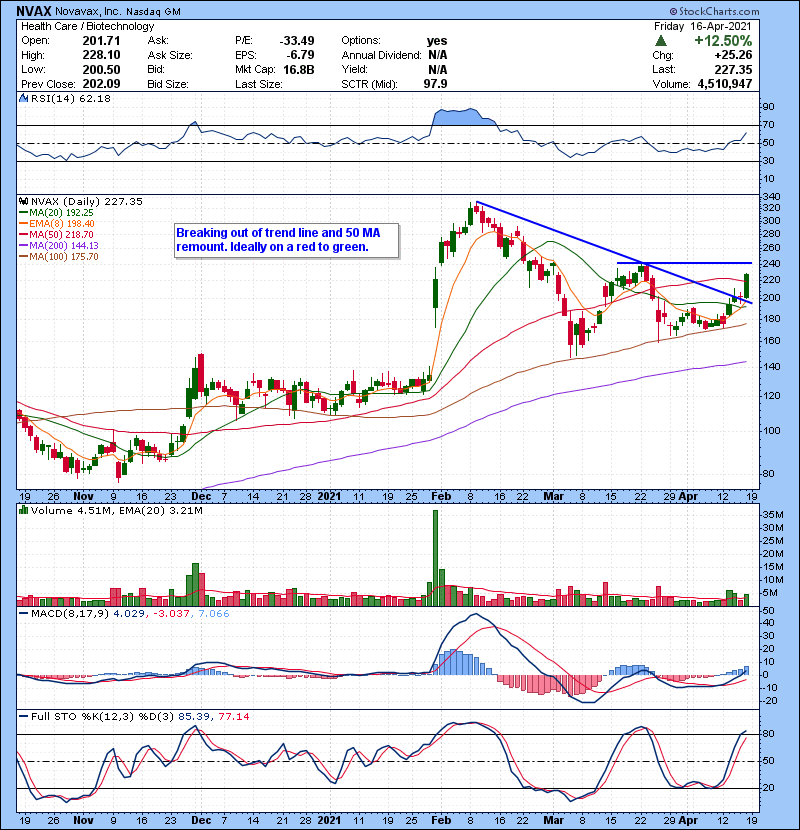Select the SCTR (Mid) value 97.9
800x830 pixels.
(435, 84)
